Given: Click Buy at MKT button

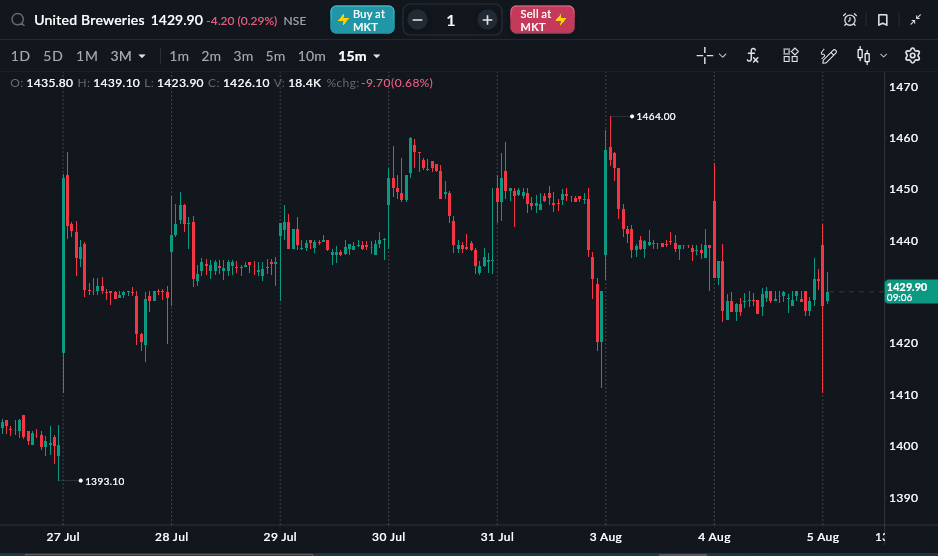Looking at the screenshot, I should point(363,20).
